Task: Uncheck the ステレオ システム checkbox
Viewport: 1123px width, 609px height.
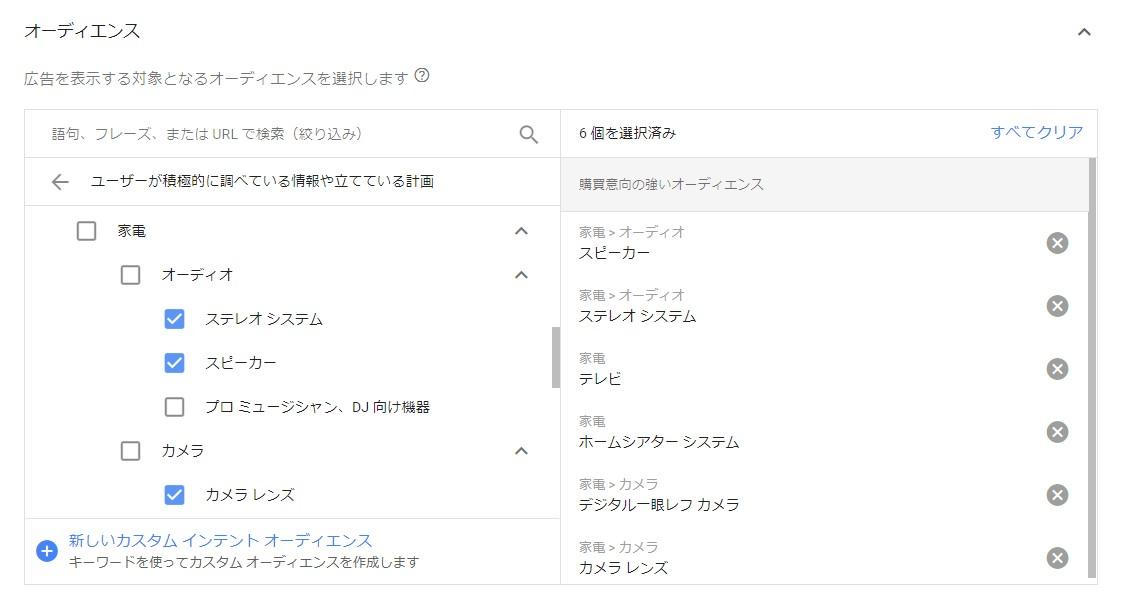Action: coord(174,319)
